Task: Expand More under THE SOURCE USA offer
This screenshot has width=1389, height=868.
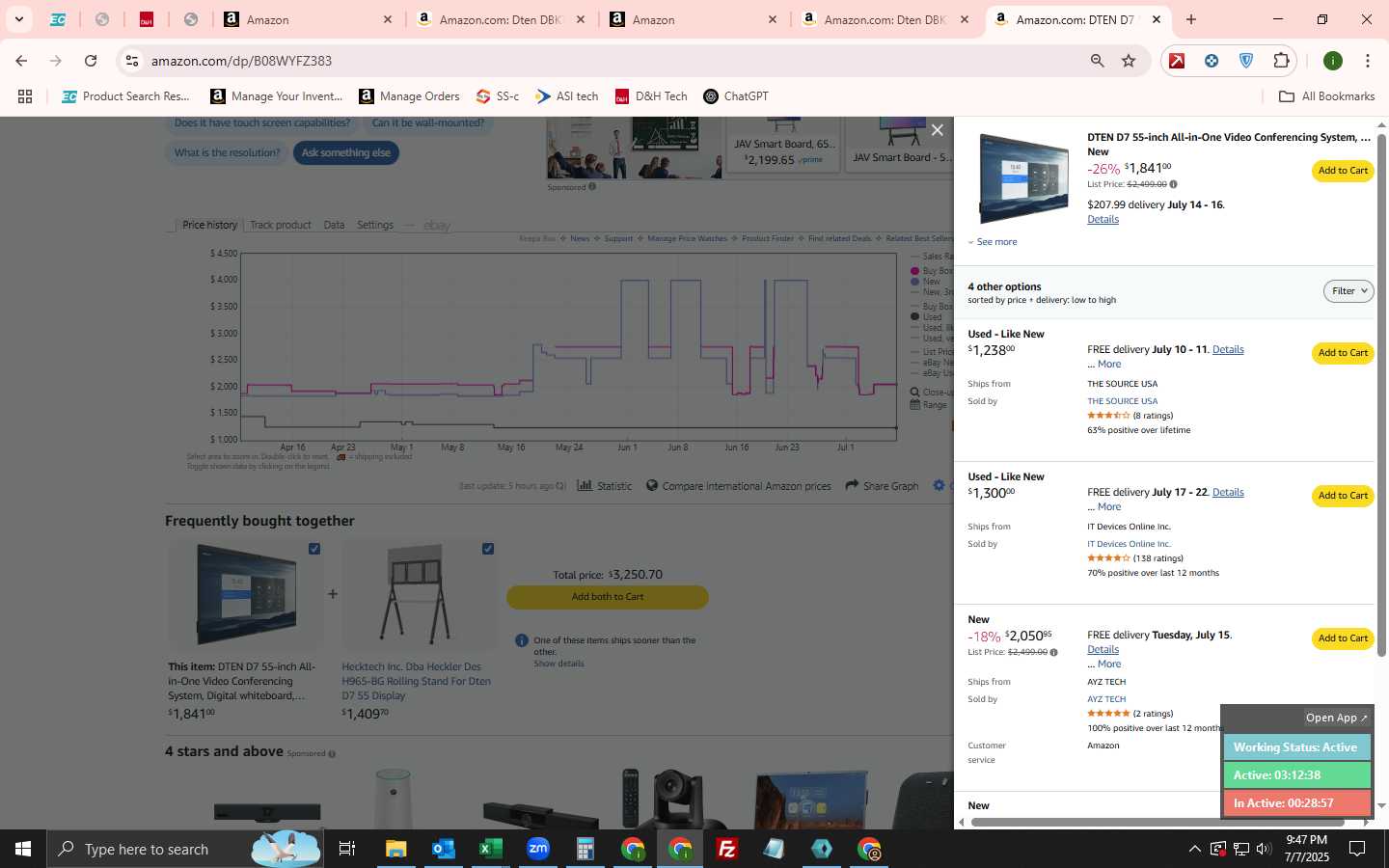Action: 1109,365
